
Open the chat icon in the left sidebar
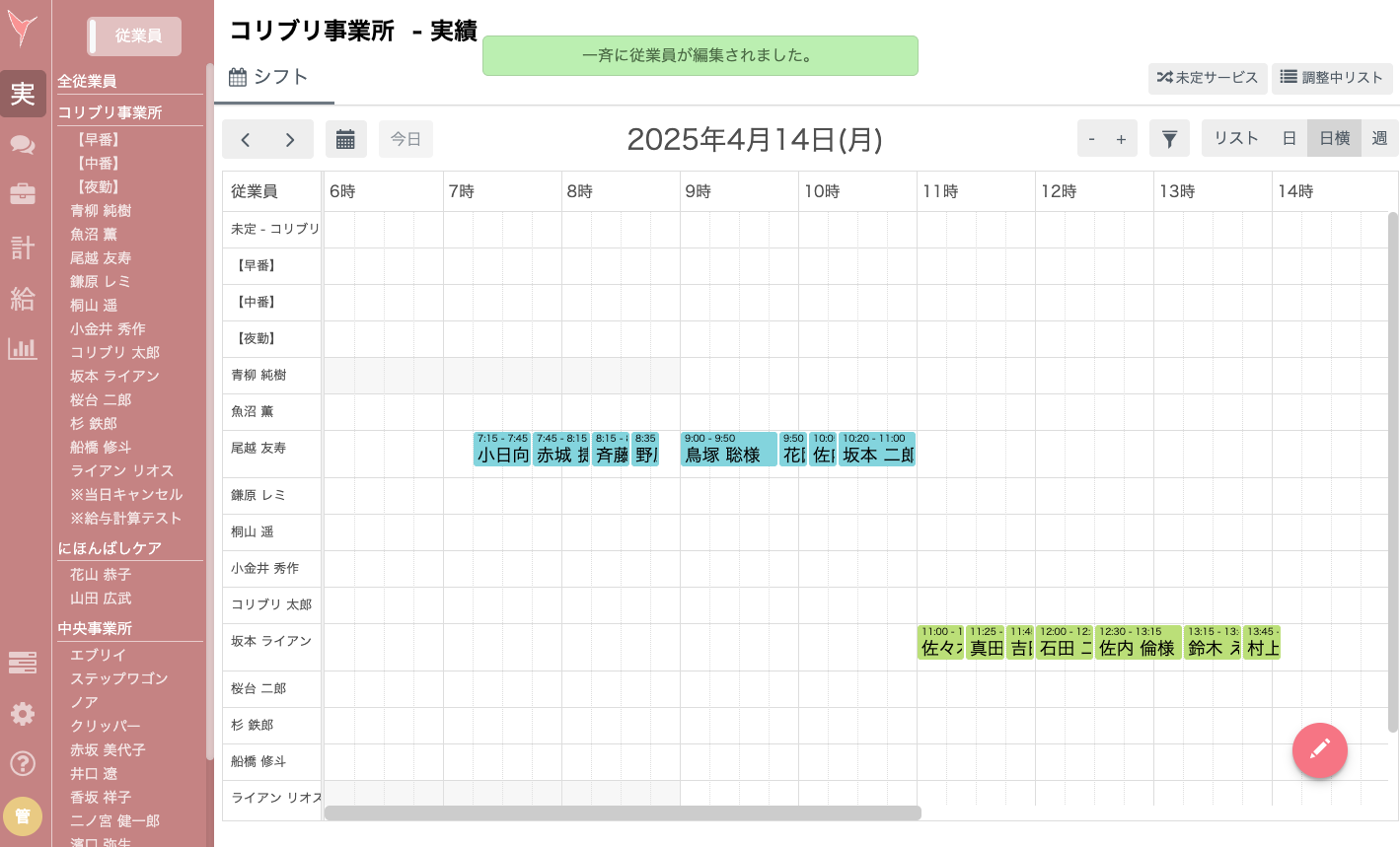point(23,145)
